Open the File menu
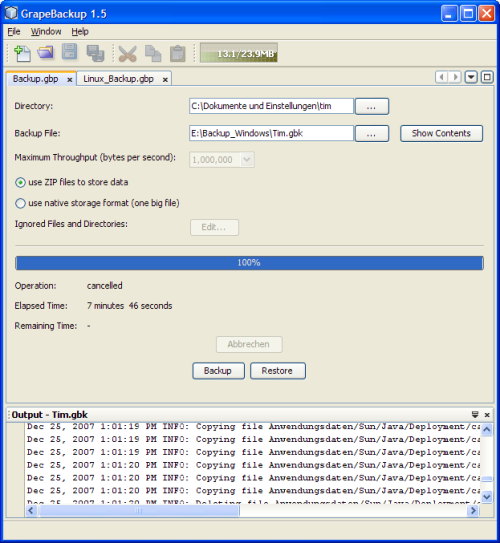 tap(14, 32)
